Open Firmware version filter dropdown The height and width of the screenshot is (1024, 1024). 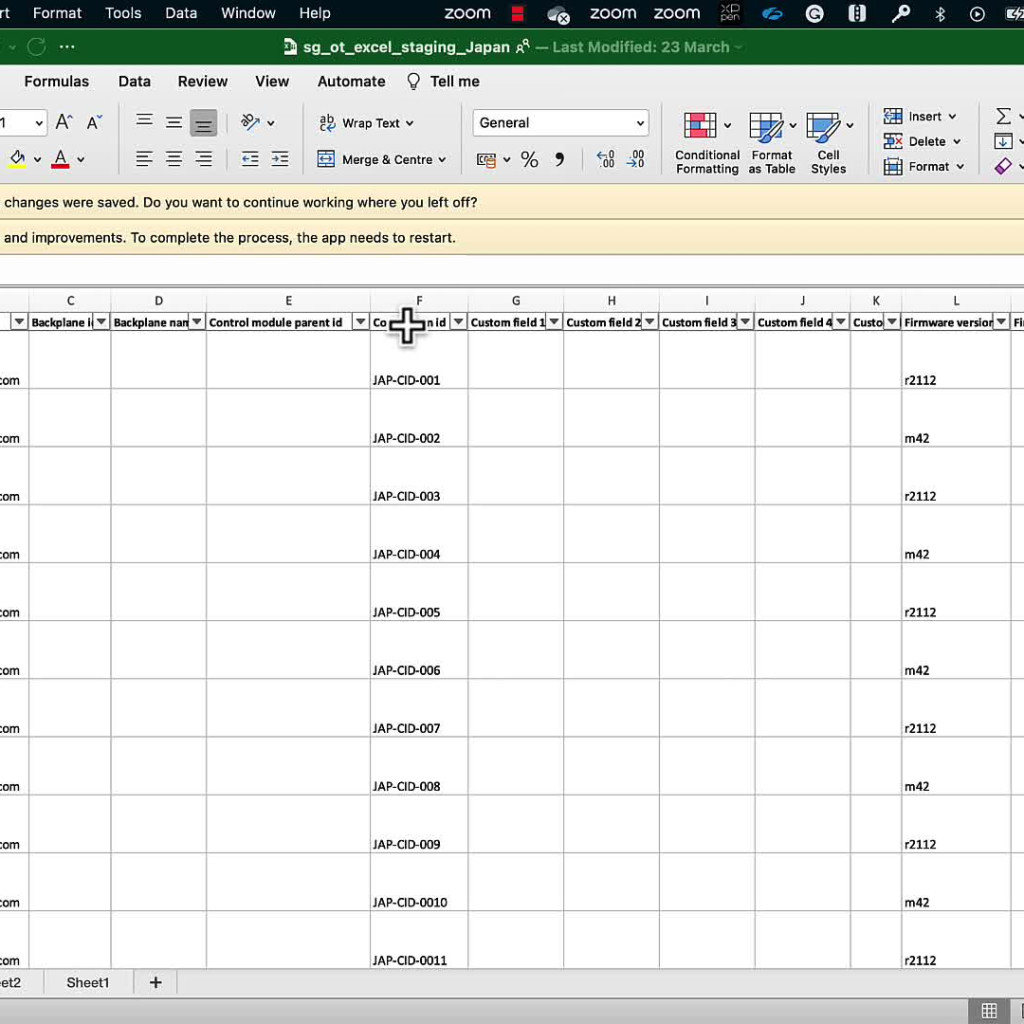(x=1001, y=321)
